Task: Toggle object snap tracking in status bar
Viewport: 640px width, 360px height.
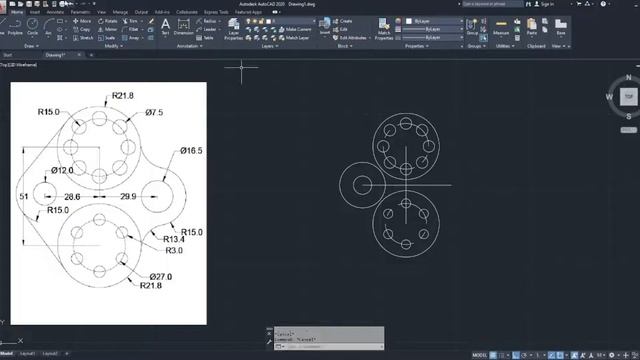Action: (x=551, y=355)
